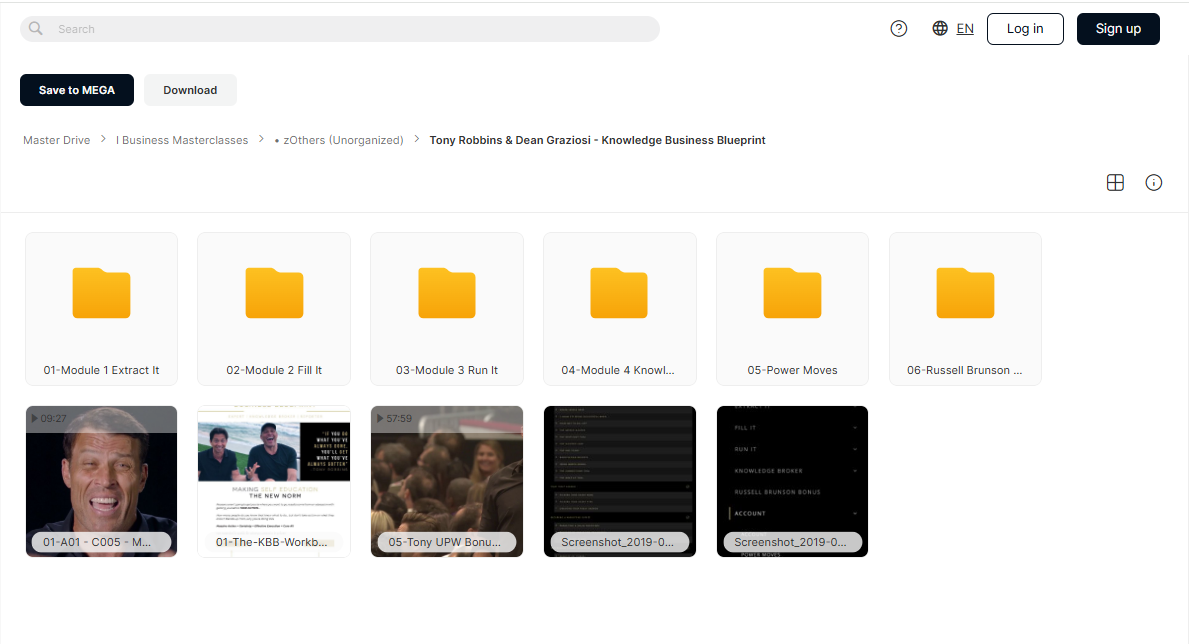This screenshot has width=1189, height=644.
Task: Open the 03-Module 3 Run It folder icon
Action: click(x=447, y=293)
